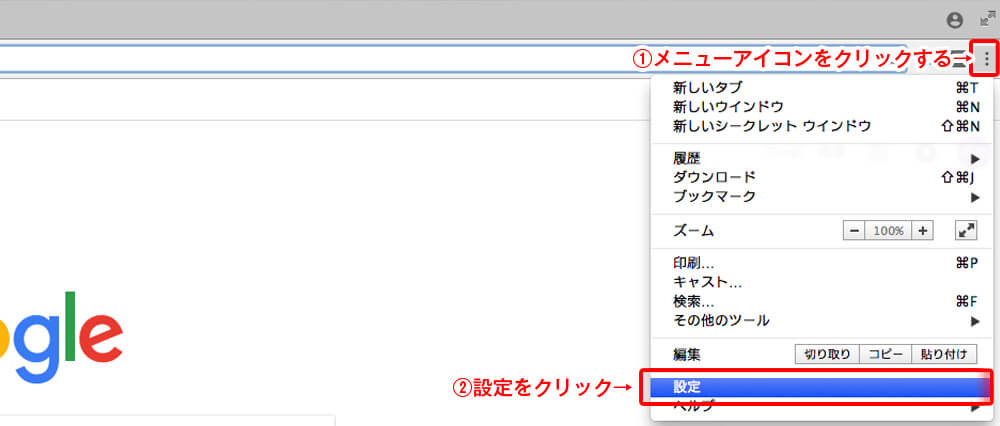Toggle fullscreen icon beside zoom controls
Screen dimensions: 1000x426
966,231
